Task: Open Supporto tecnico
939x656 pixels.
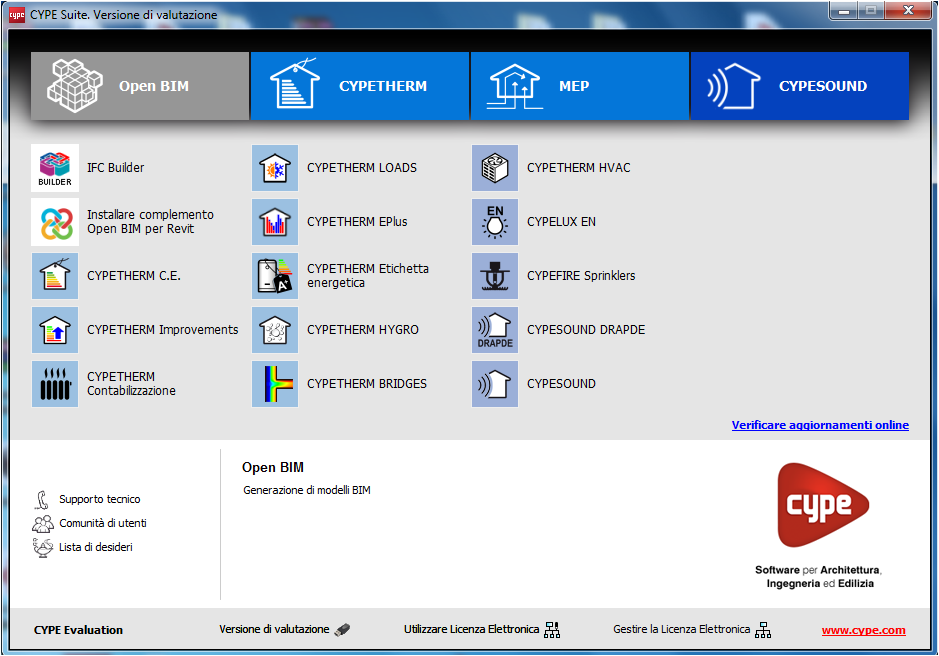Action: (x=99, y=499)
